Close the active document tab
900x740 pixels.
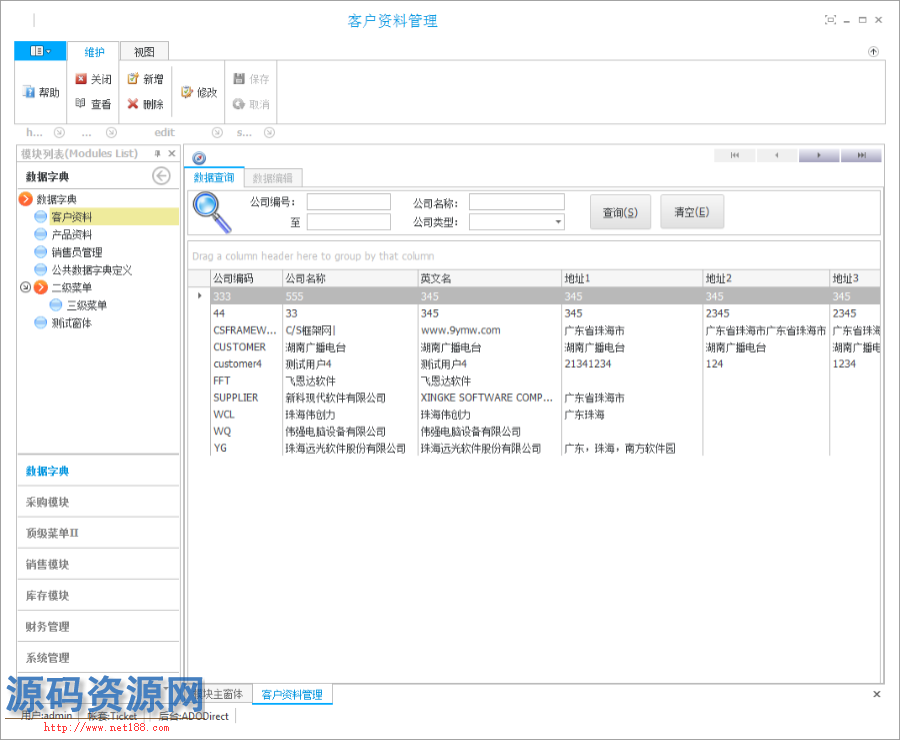[x=876, y=694]
